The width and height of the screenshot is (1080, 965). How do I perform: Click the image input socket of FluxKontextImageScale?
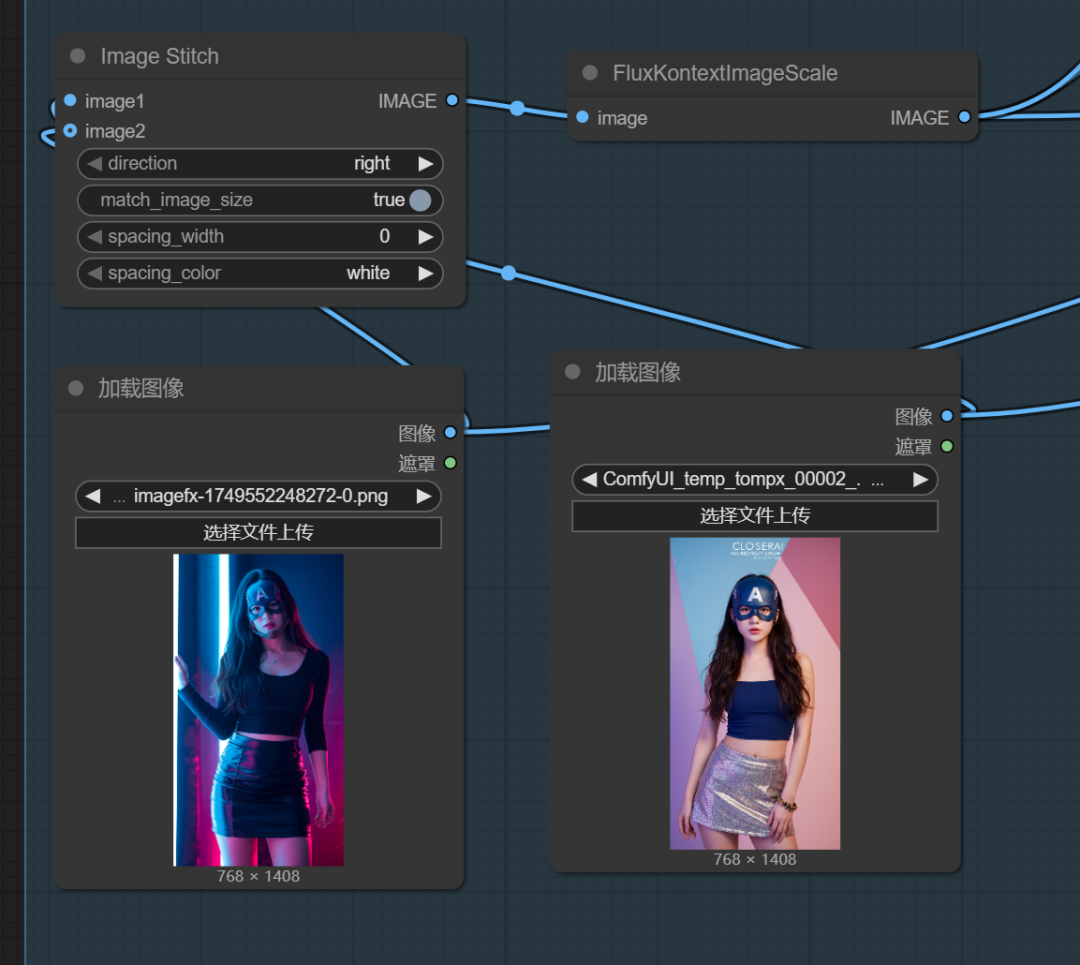pos(583,117)
